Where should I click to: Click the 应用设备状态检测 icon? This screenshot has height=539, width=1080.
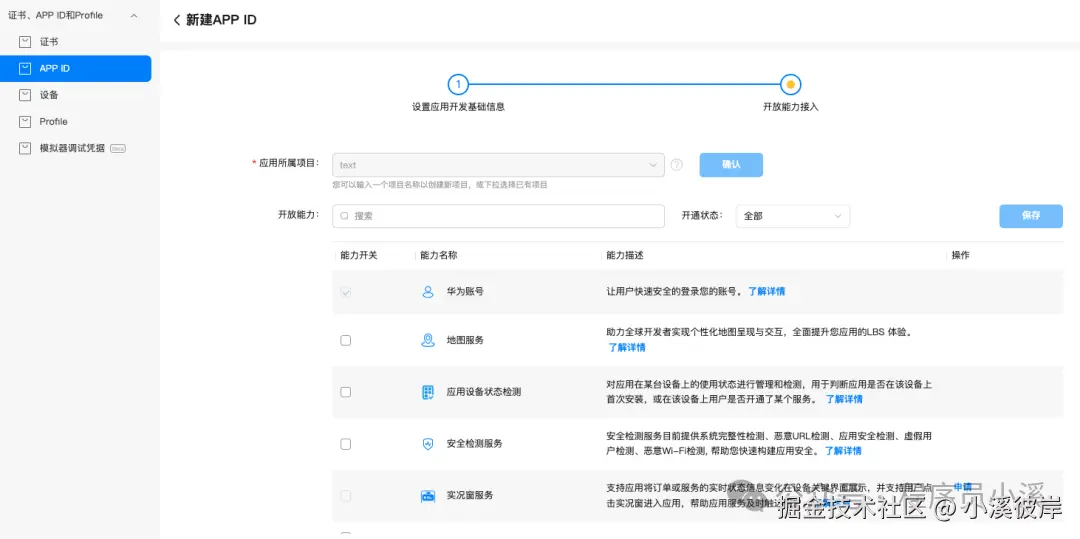click(x=428, y=392)
